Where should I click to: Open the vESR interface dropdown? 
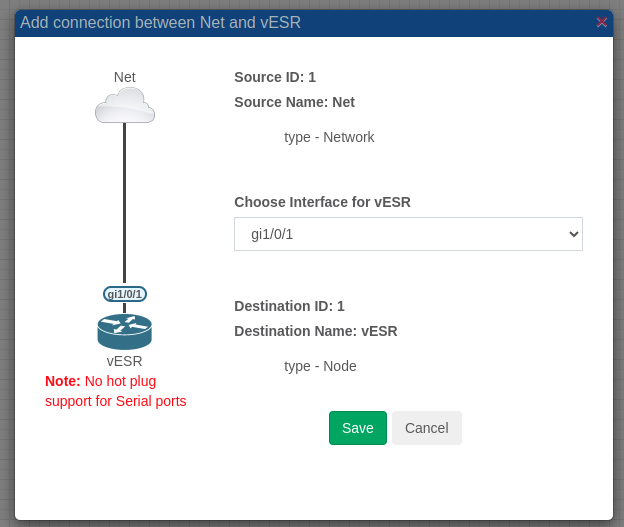point(408,234)
